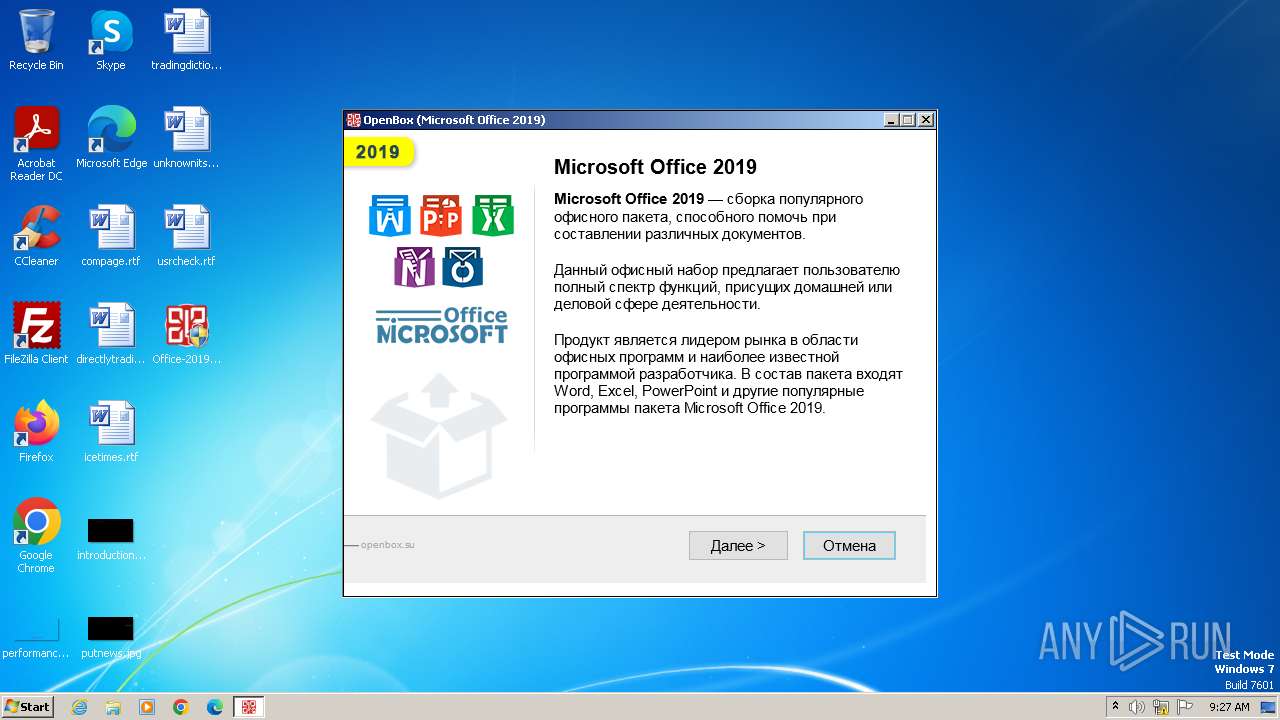1280x720 pixels.
Task: Minimize the OpenBox installer window
Action: pos(891,120)
